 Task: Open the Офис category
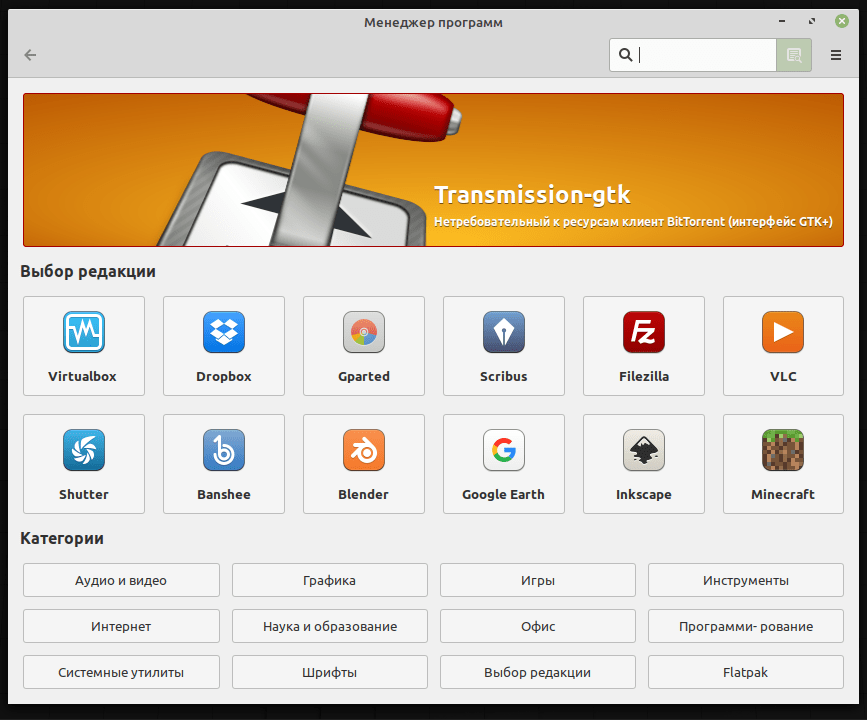[x=537, y=626]
